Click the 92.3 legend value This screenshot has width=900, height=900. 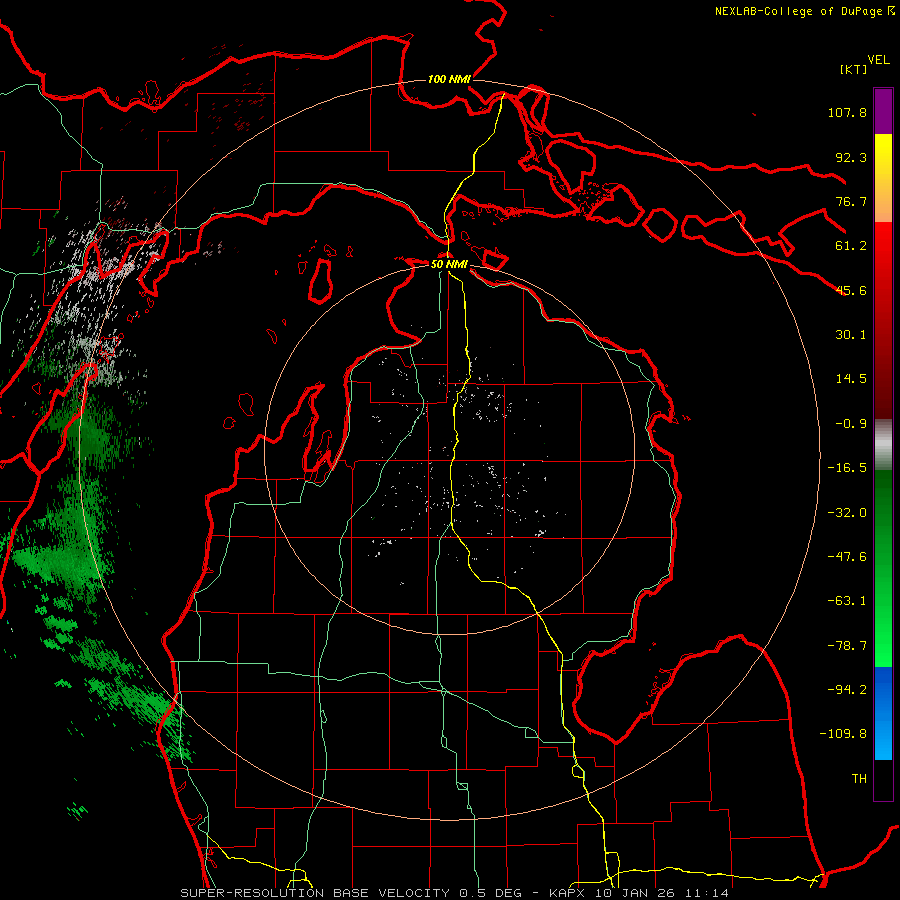point(851,157)
